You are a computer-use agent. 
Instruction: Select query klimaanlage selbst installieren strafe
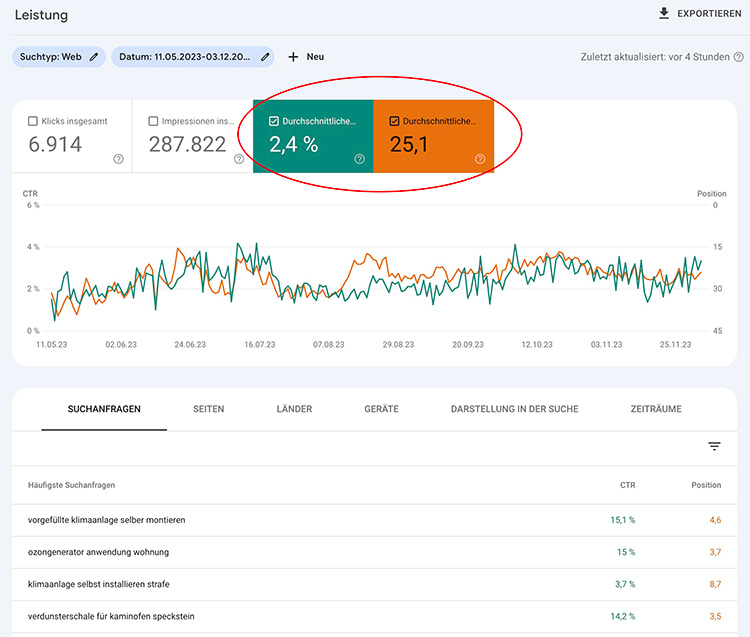[x=99, y=584]
